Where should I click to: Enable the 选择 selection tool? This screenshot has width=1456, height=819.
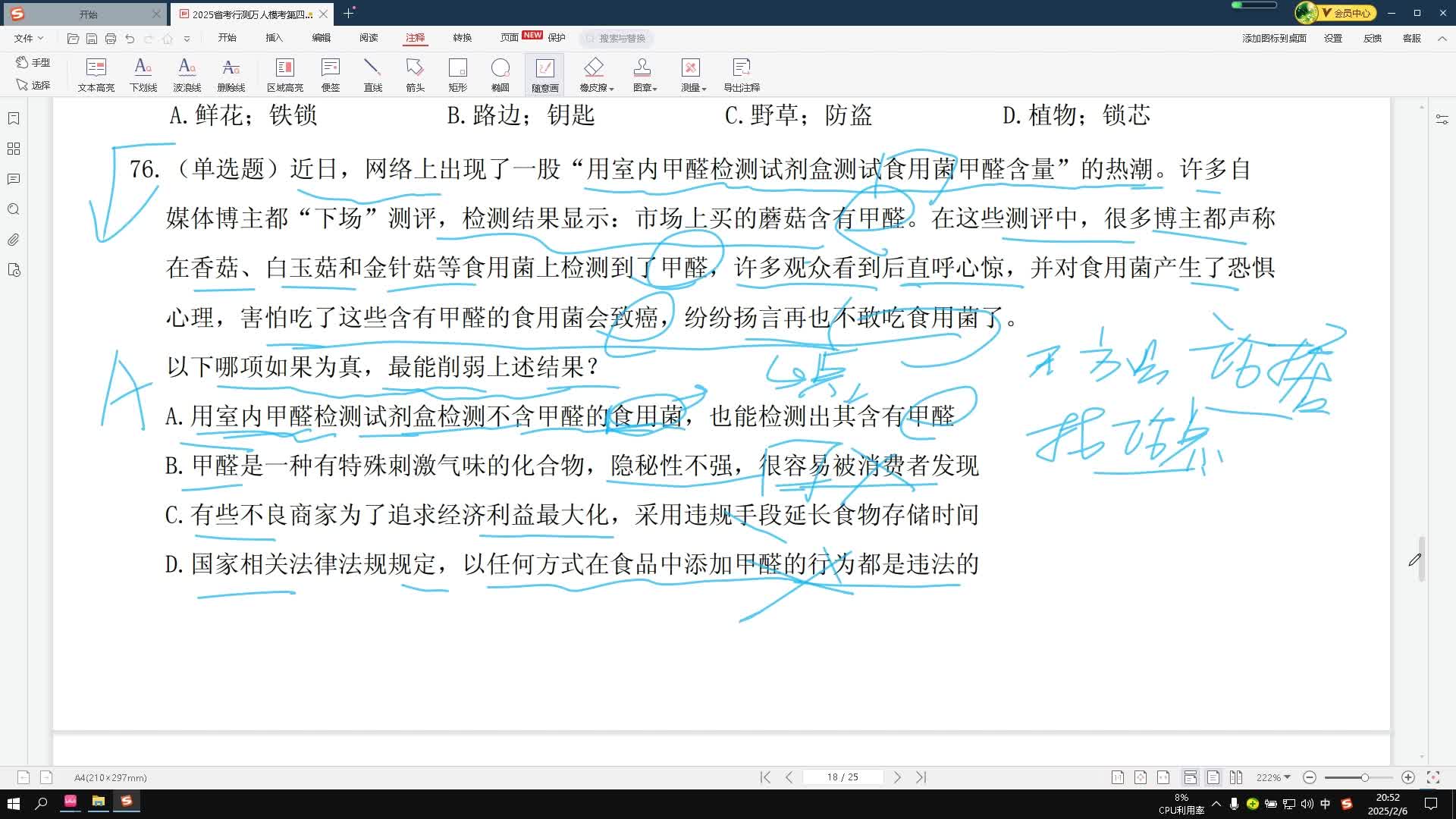[x=36, y=85]
